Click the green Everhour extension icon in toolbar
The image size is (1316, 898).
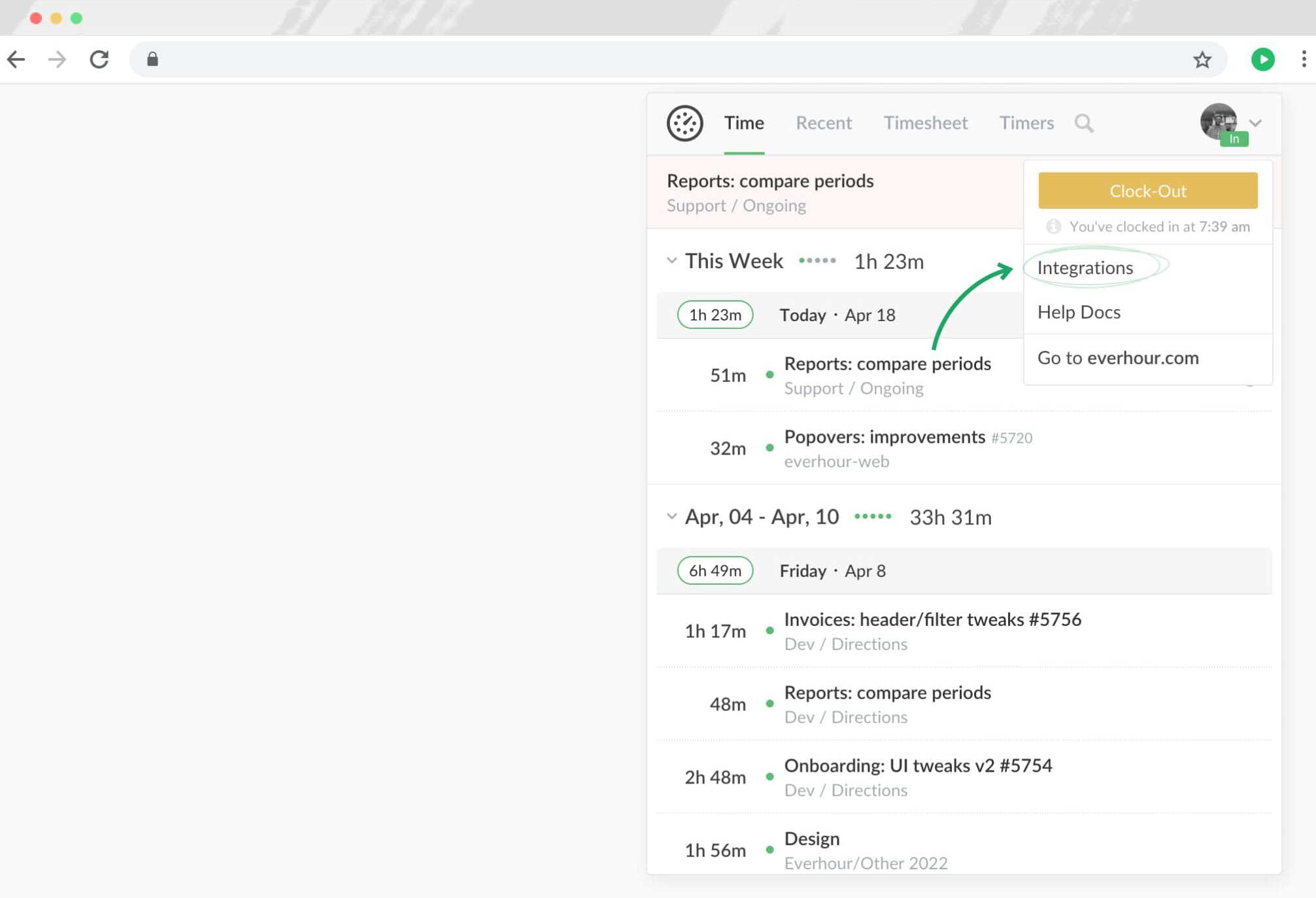[x=1263, y=60]
